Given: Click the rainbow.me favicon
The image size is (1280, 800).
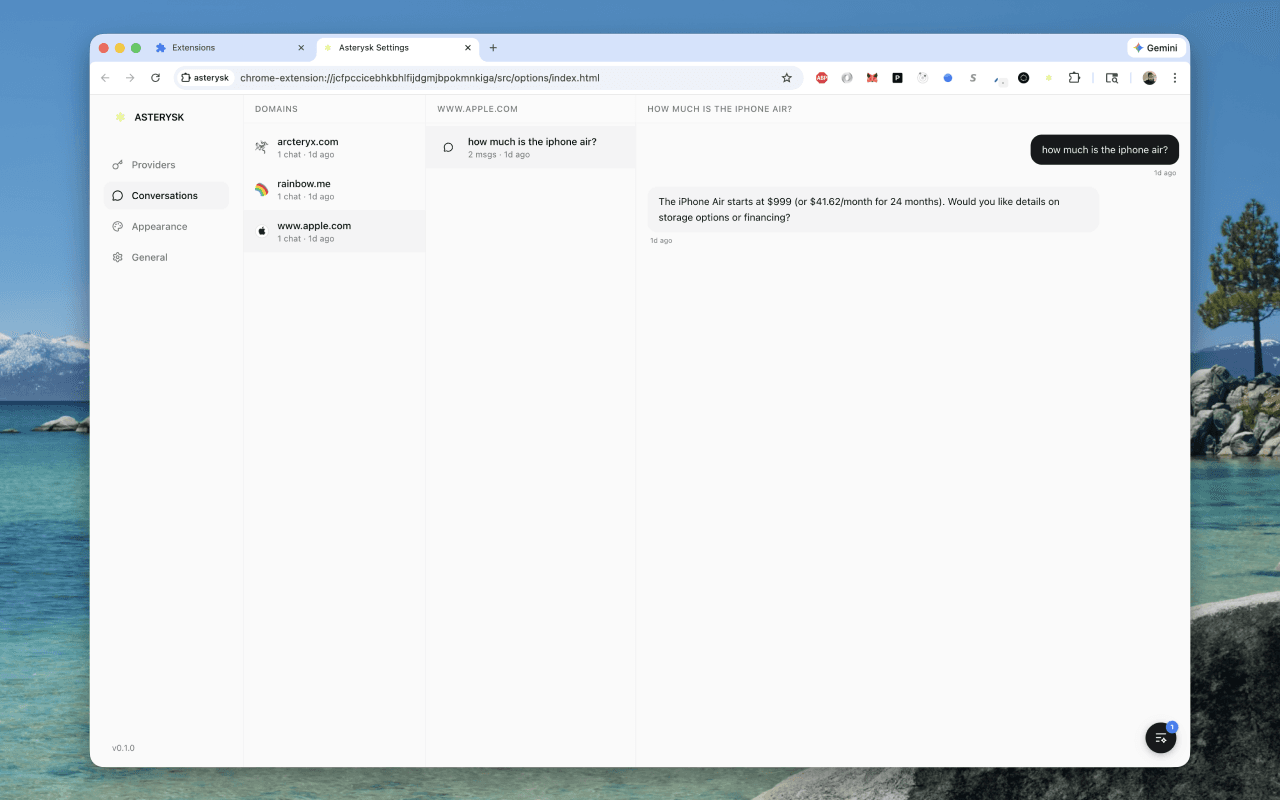Looking at the screenshot, I should (x=261, y=189).
